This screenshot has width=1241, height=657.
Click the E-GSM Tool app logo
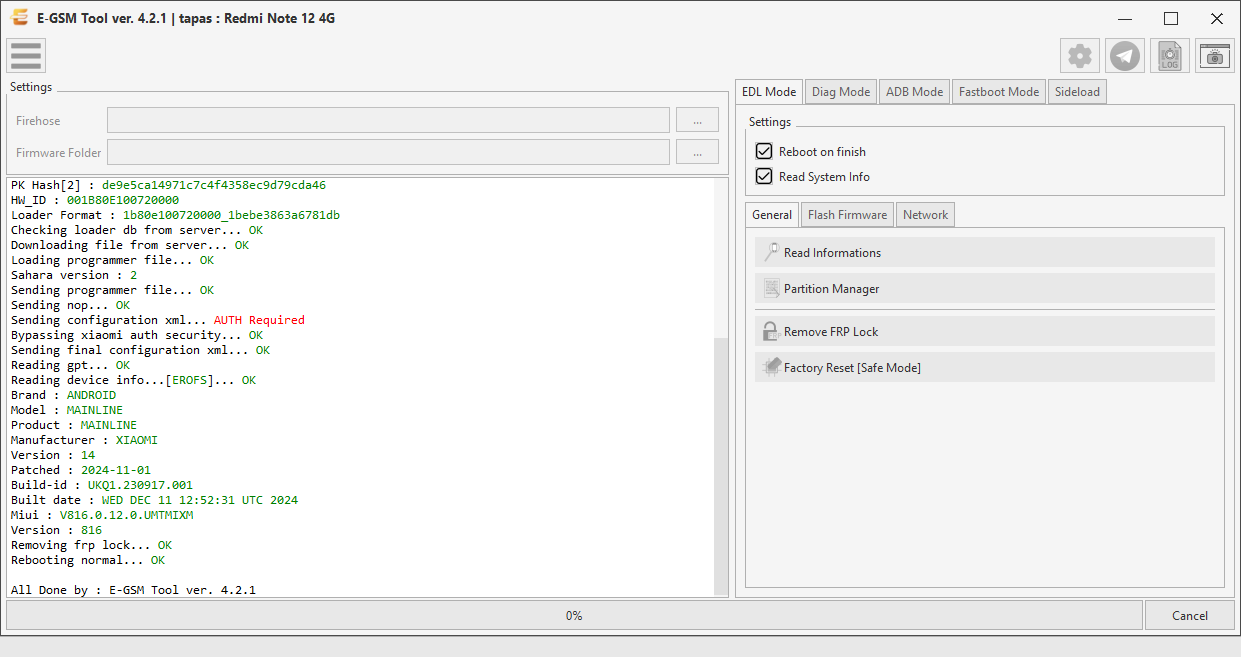click(18, 18)
